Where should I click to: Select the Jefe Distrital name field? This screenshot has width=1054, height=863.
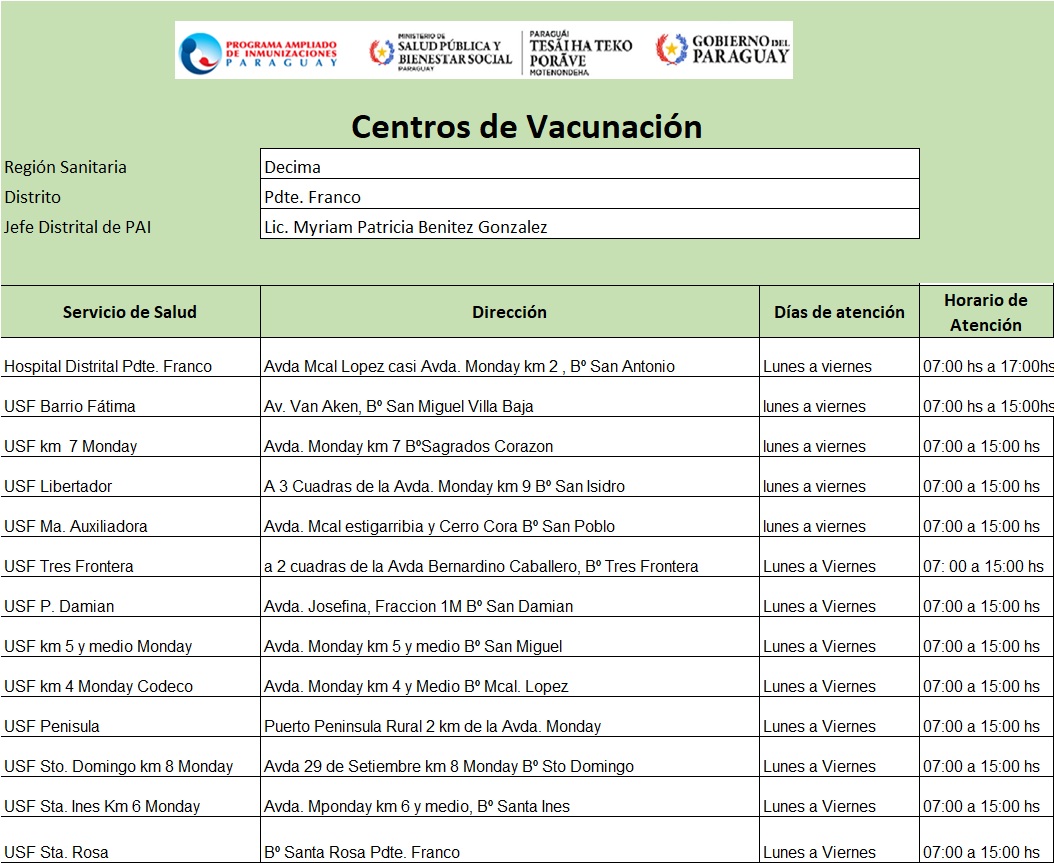click(x=589, y=225)
